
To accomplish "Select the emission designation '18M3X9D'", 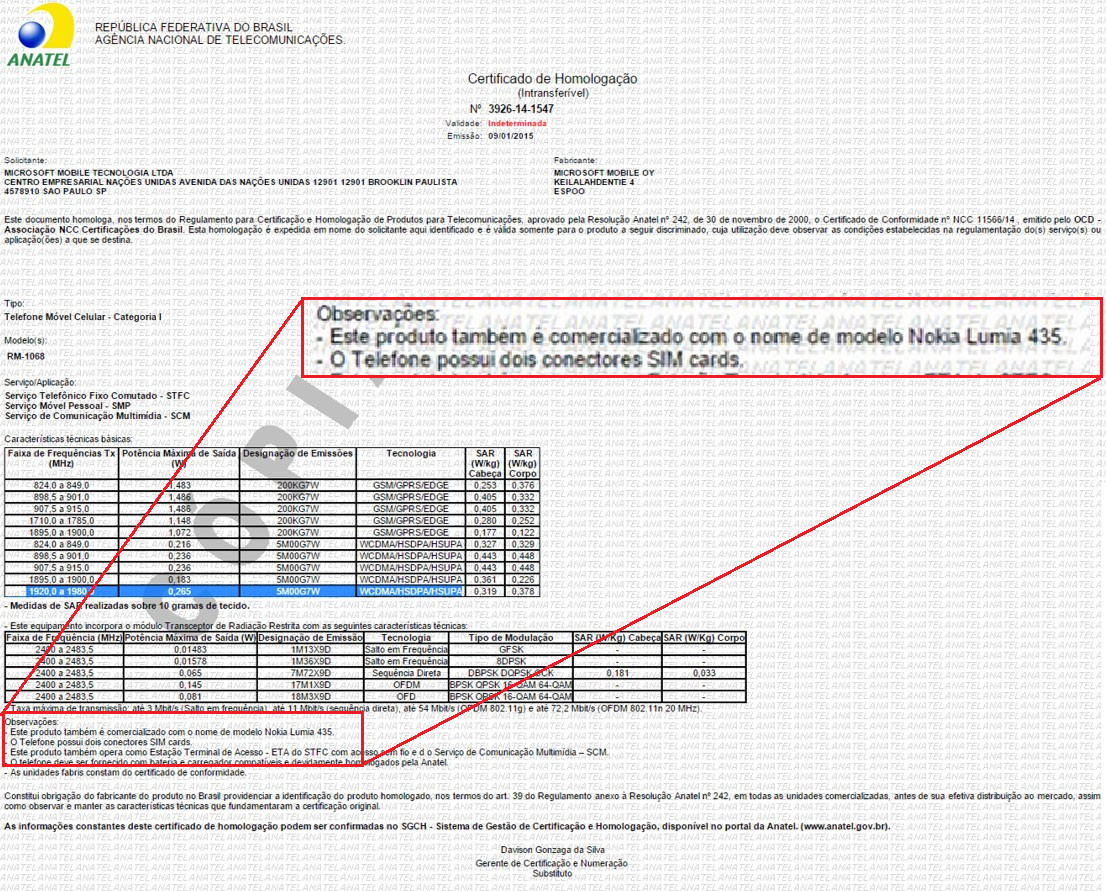I will pyautogui.click(x=310, y=697).
